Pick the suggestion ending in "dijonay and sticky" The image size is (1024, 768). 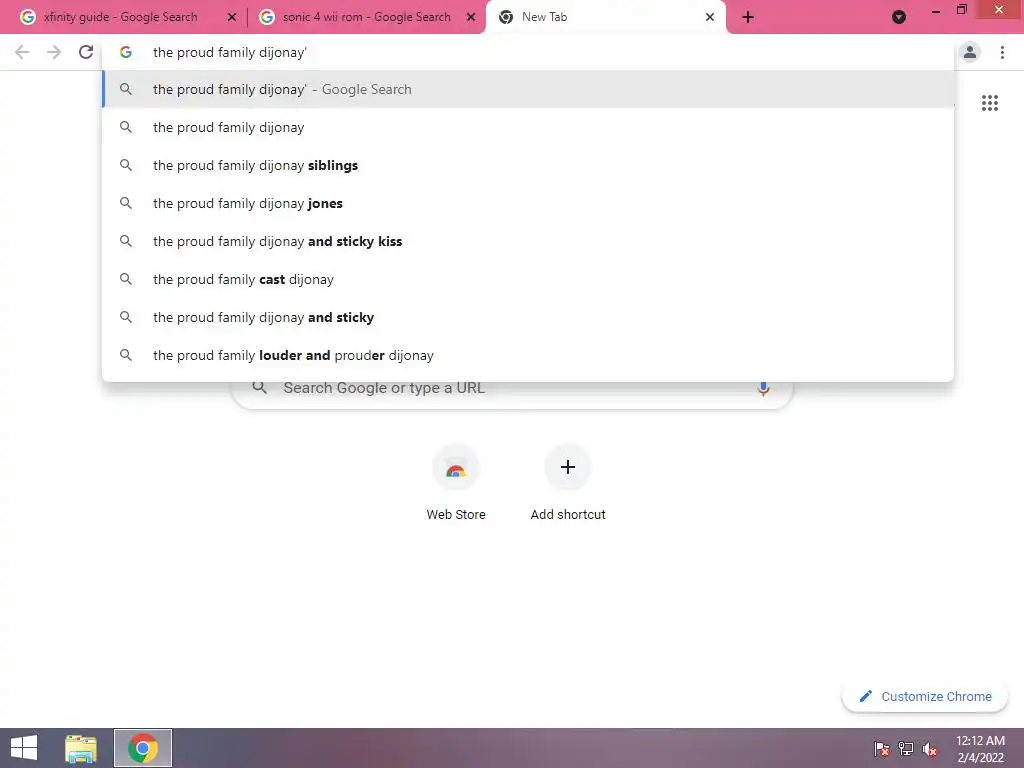528,317
